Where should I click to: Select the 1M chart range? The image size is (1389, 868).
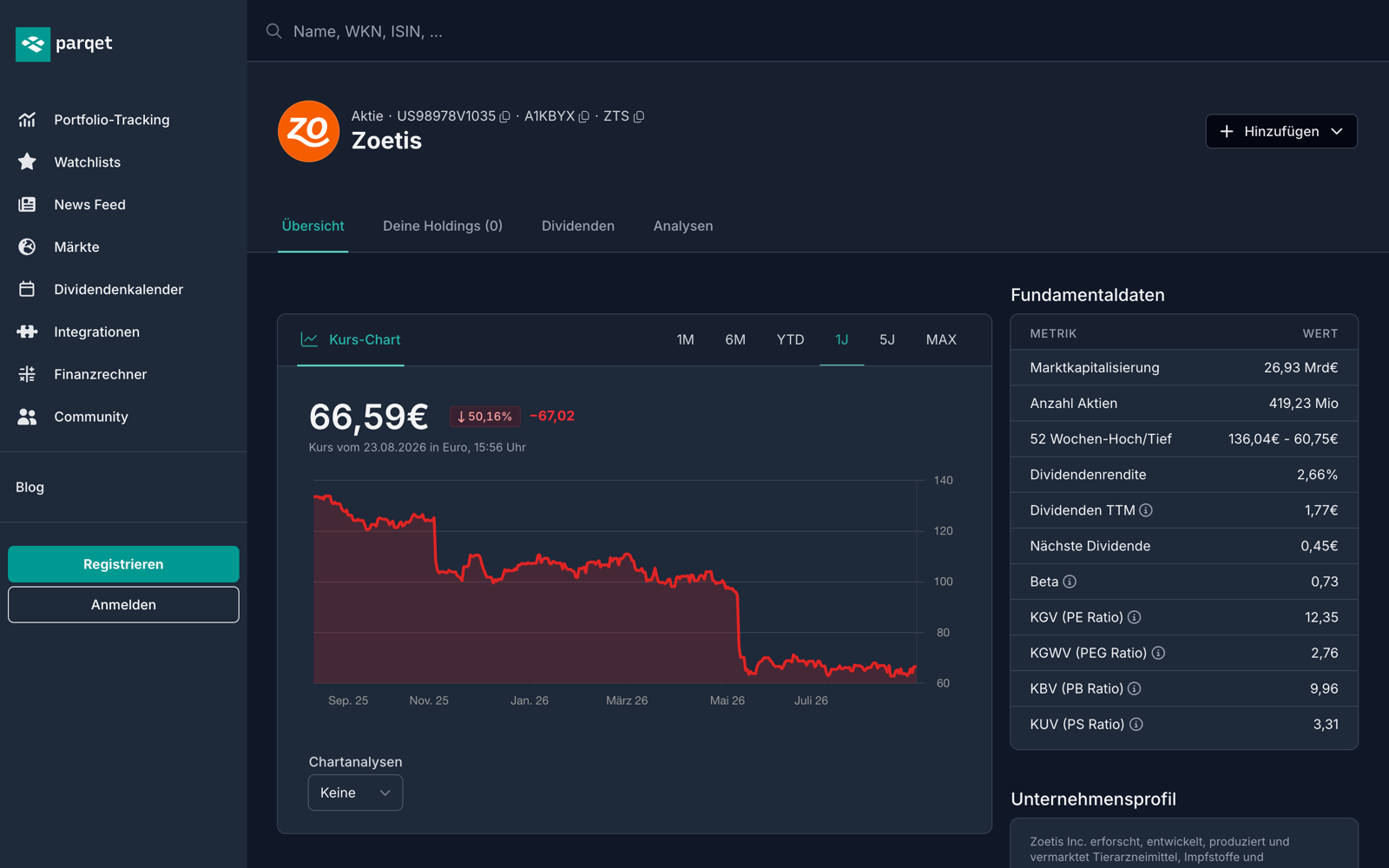686,339
